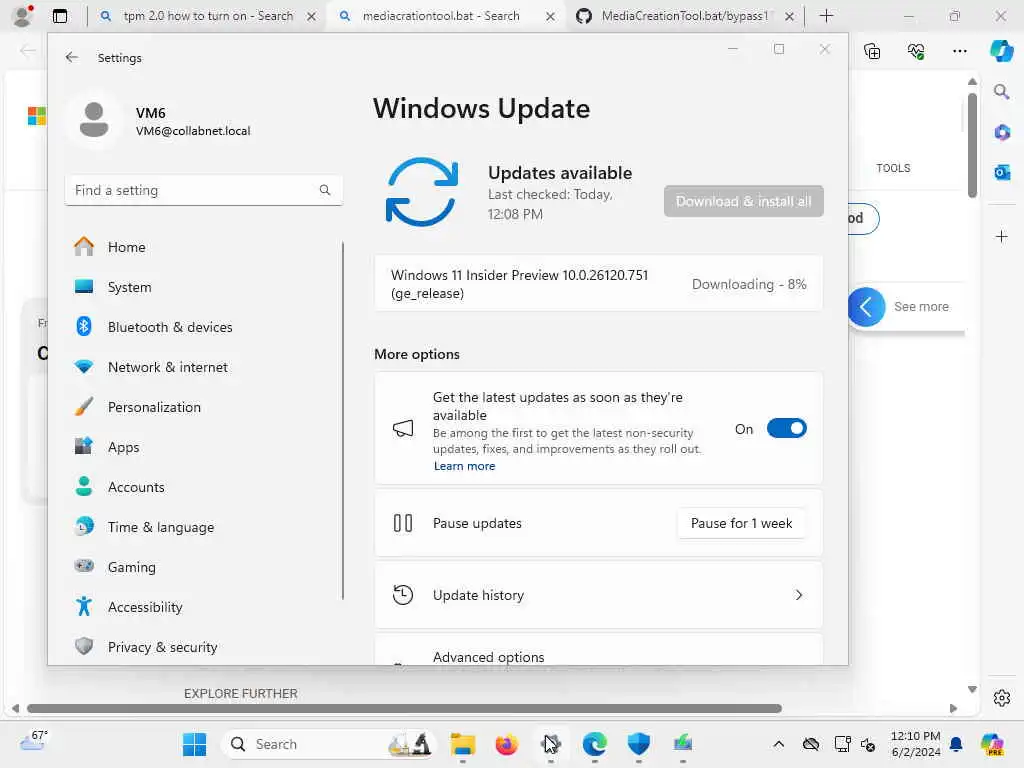Open Edge Collections icon
The height and width of the screenshot is (768, 1024).
pos(872,51)
